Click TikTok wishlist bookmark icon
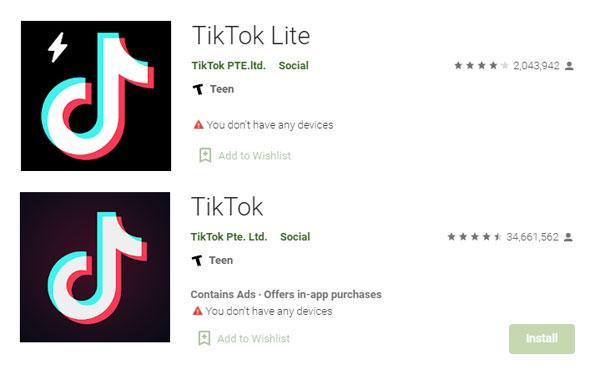600x372 pixels. click(204, 338)
